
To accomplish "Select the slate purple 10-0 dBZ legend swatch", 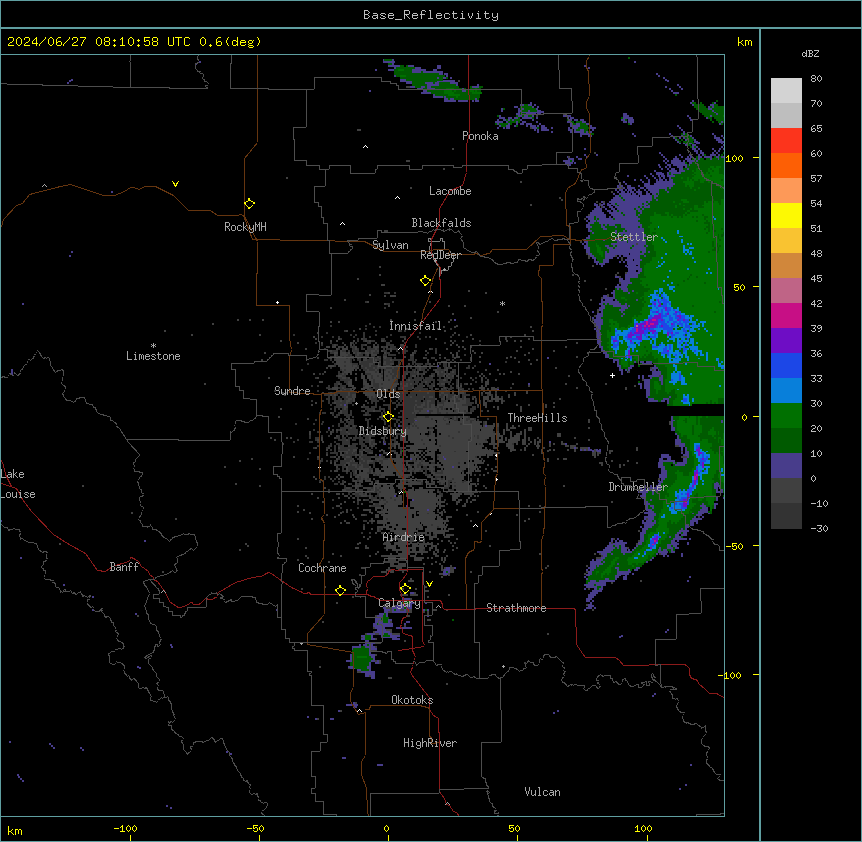I will click(786, 466).
